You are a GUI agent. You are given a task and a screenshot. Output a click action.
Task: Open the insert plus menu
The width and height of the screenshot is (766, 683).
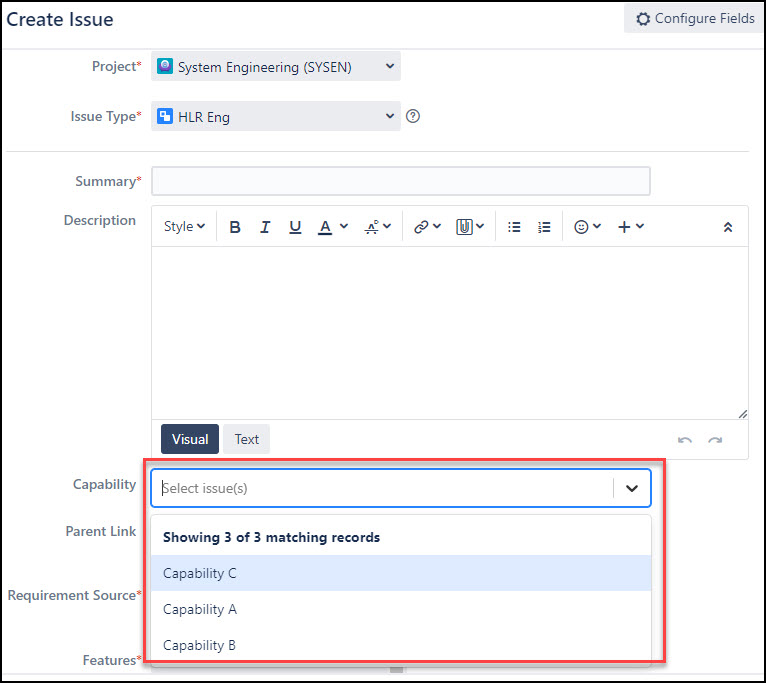click(x=631, y=227)
